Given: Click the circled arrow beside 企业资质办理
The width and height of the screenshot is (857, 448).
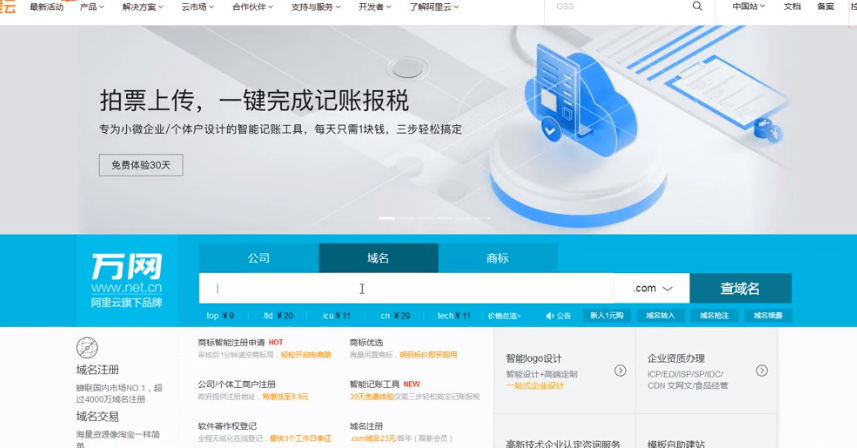Looking at the screenshot, I should [761, 370].
